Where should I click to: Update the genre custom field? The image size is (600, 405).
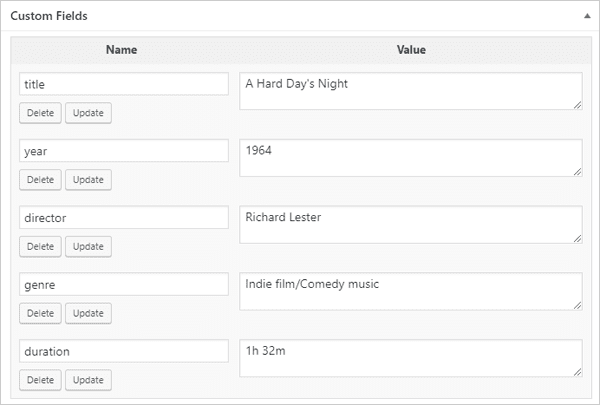[x=88, y=313]
